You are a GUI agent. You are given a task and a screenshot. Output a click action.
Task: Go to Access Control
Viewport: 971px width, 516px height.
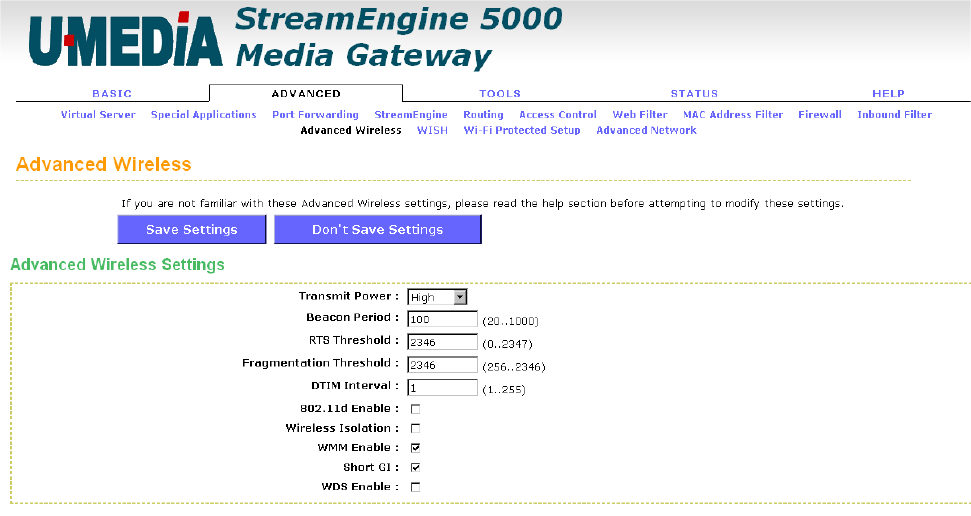pos(558,115)
